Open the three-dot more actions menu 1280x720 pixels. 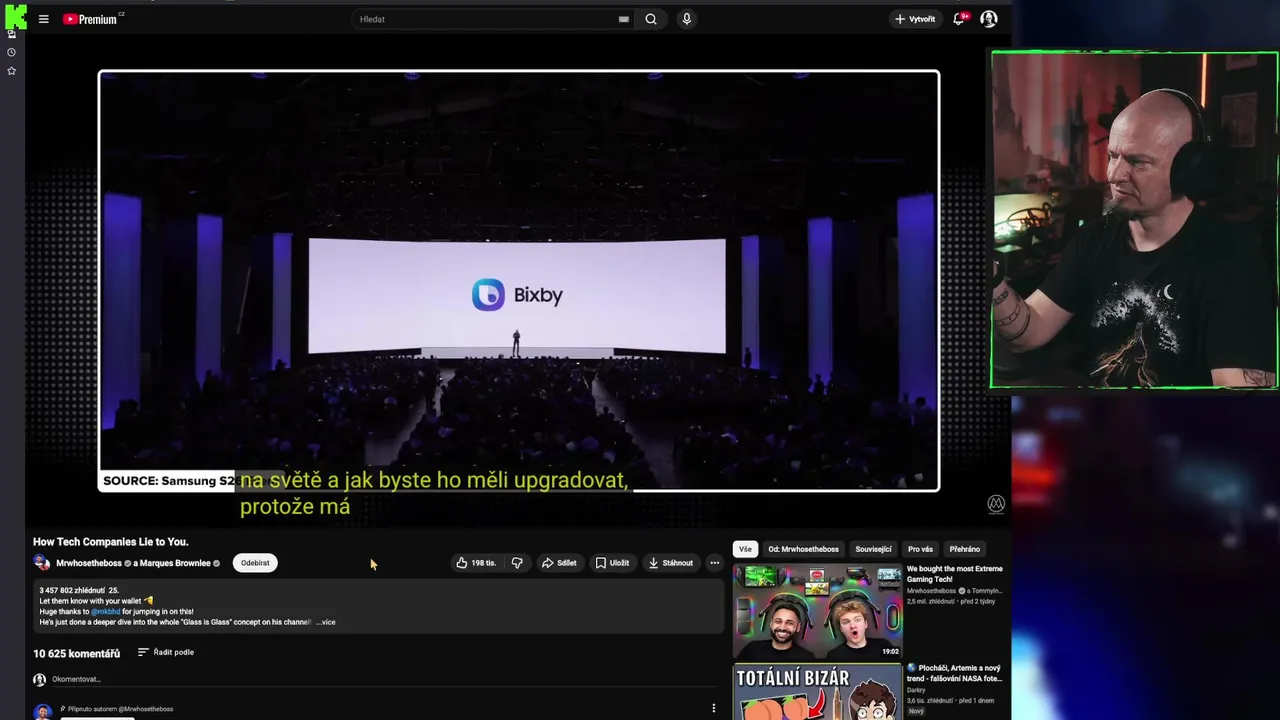coord(714,563)
